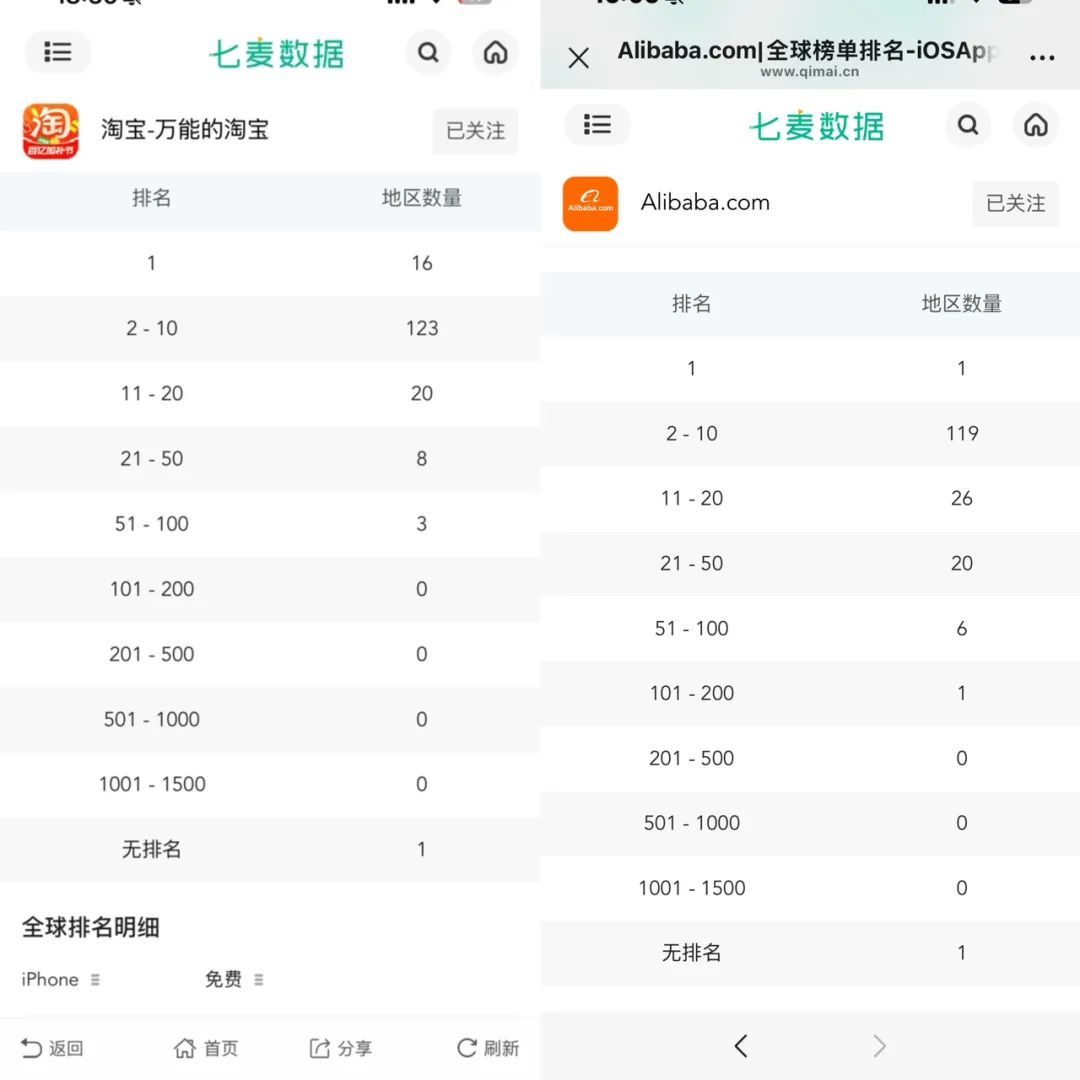Unfollow Alibaba.com via 已关注 button
The image size is (1080, 1080).
pos(1016,204)
